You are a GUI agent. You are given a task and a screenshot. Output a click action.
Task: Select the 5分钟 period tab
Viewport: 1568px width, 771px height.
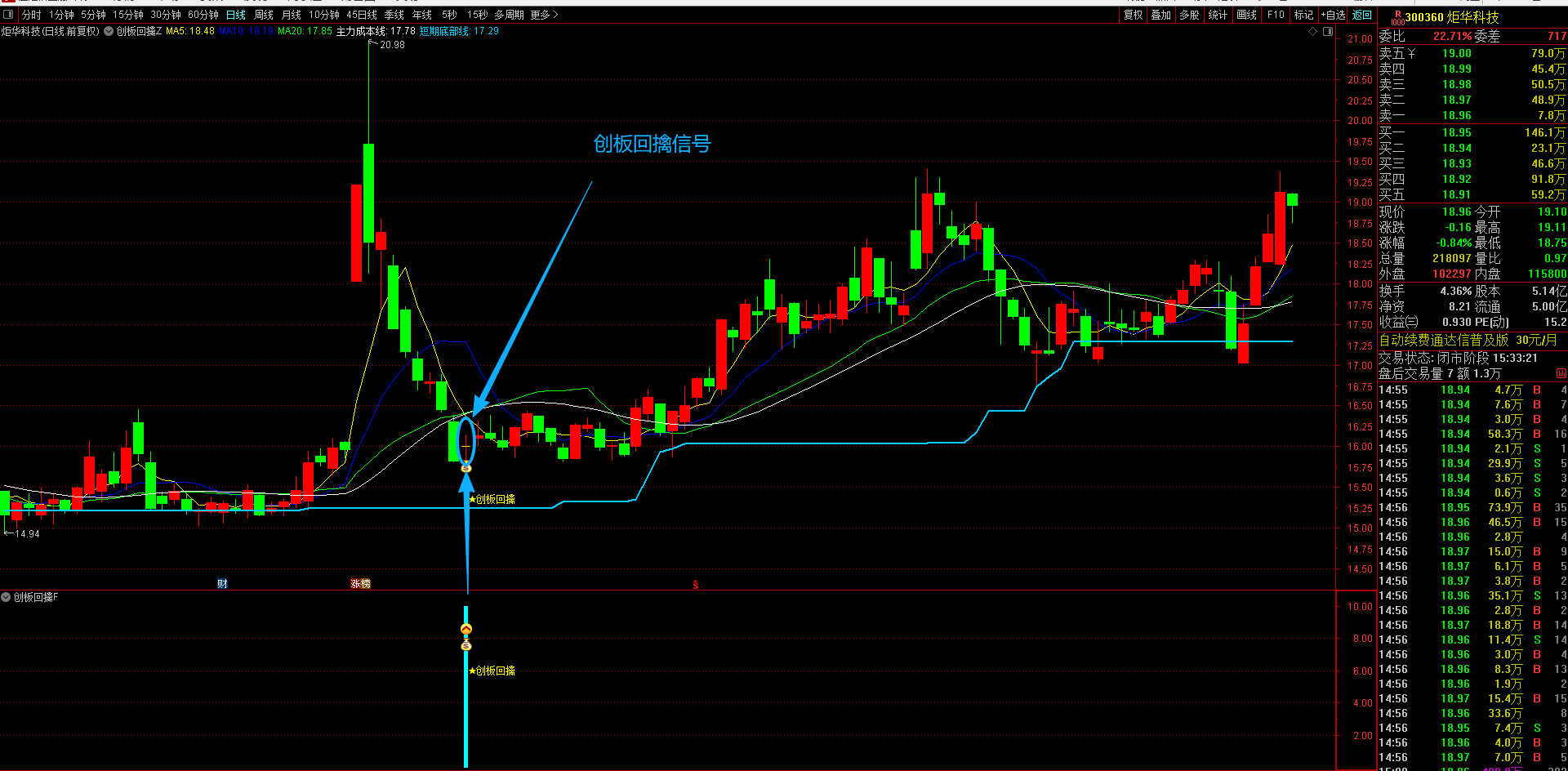[x=93, y=15]
